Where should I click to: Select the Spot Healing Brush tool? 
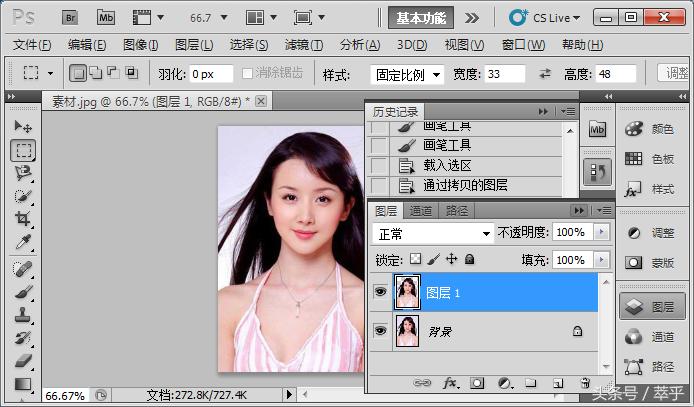tap(23, 269)
